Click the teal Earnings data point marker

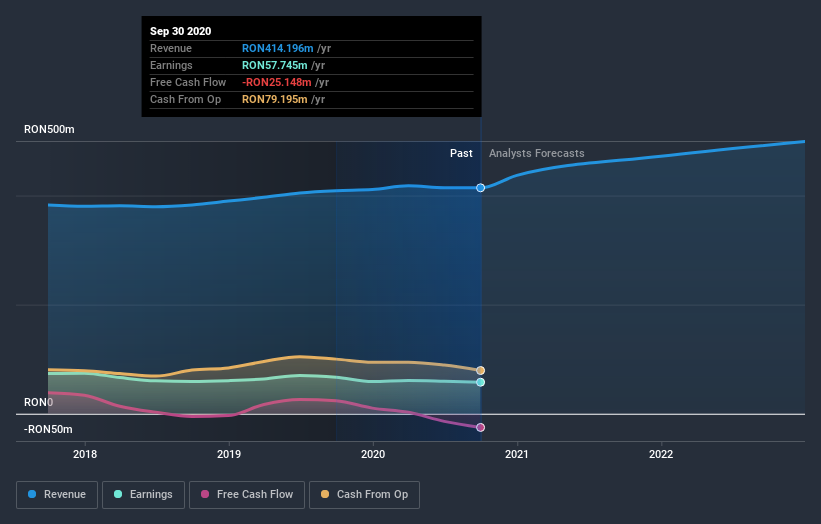[x=480, y=382]
